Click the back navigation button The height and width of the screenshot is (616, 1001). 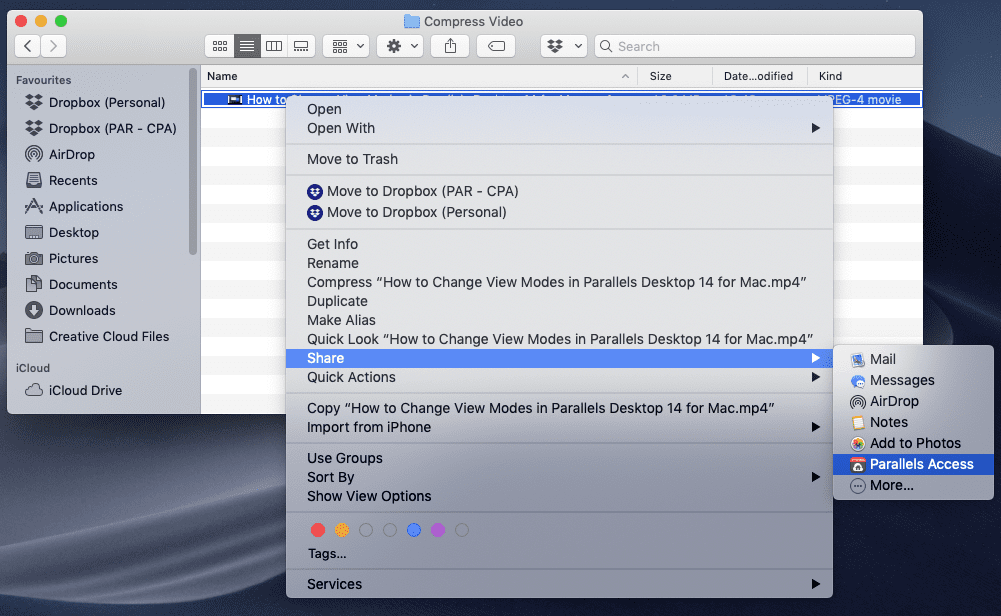[x=26, y=45]
